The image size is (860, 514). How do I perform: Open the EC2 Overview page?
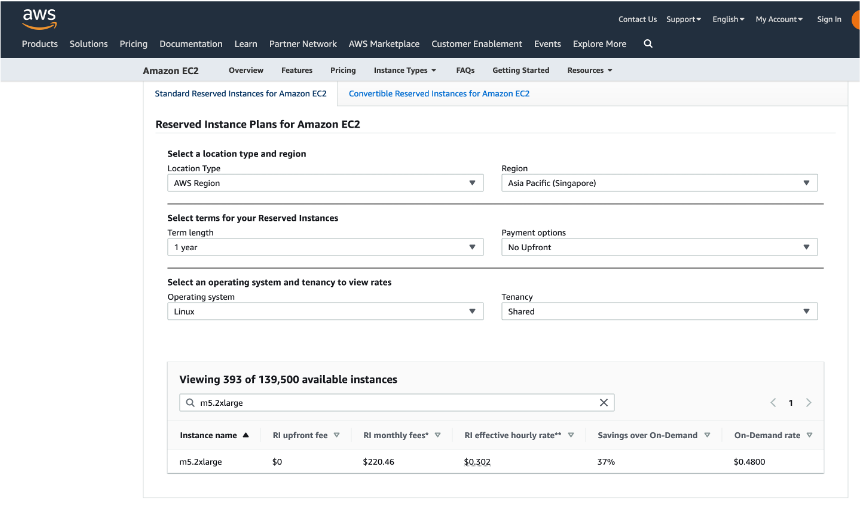246,70
